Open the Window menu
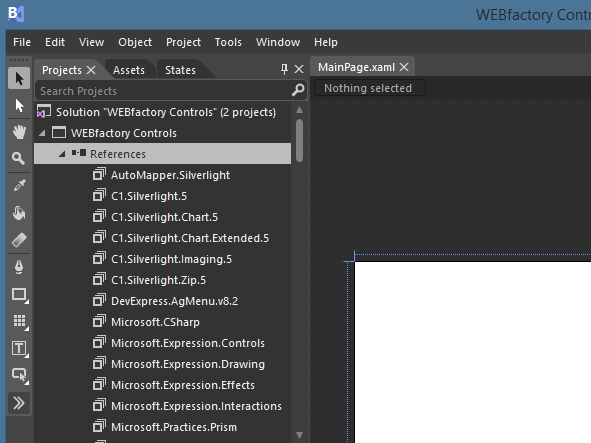The image size is (591, 443). [x=278, y=42]
